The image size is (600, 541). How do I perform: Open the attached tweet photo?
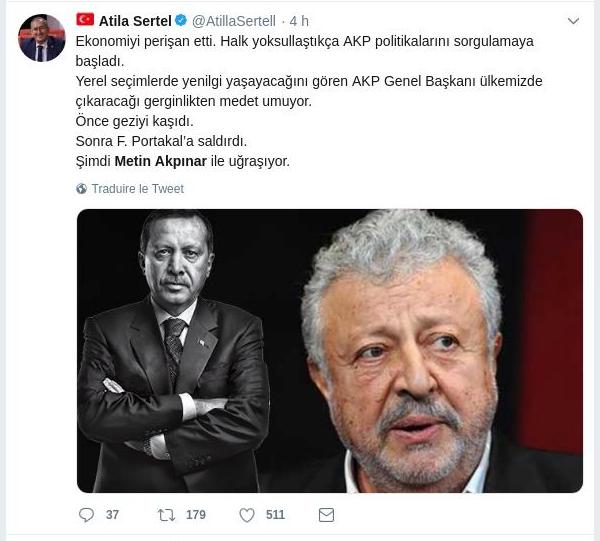[x=330, y=350]
